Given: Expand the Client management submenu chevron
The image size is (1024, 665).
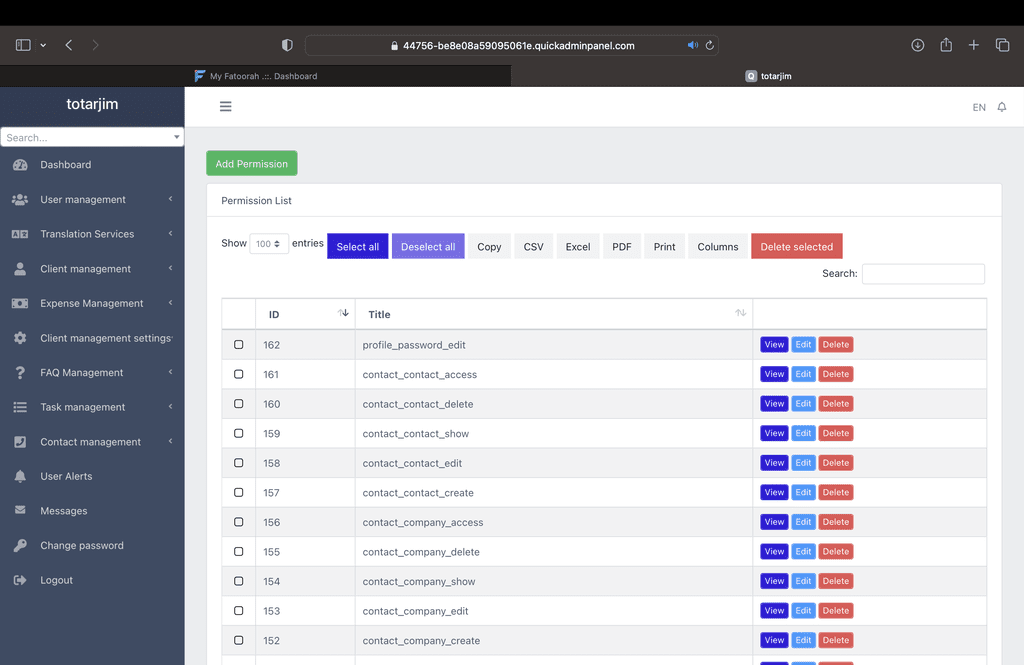Looking at the screenshot, I should point(170,268).
